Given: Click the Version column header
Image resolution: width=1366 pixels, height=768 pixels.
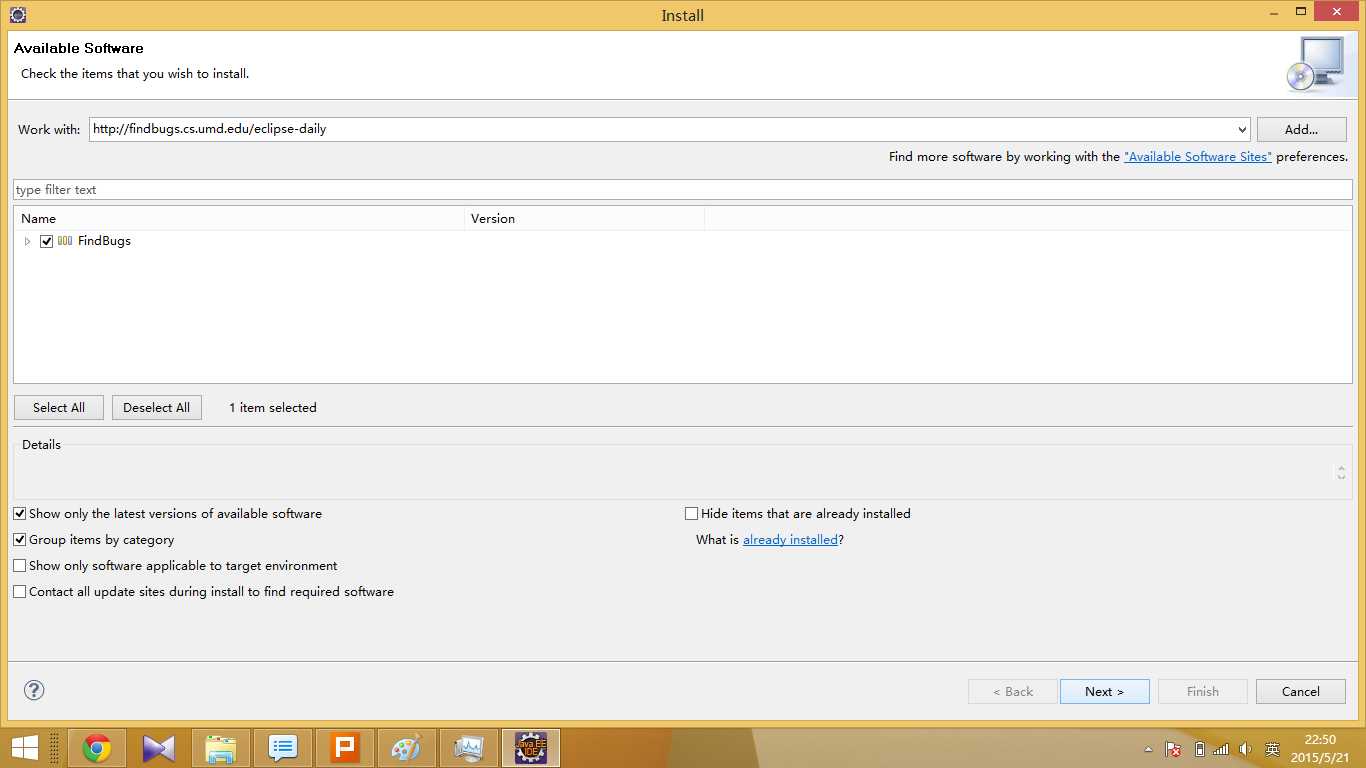Looking at the screenshot, I should [585, 219].
